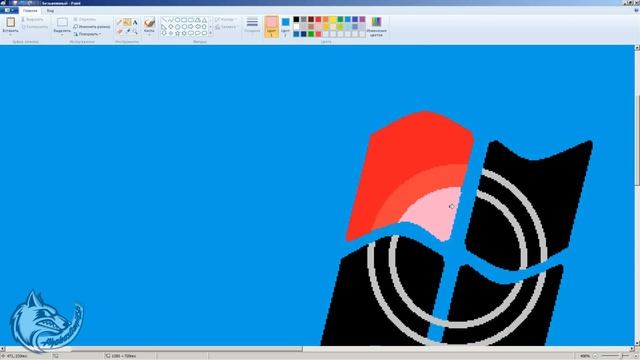Open the Rotate dropdown
This screenshot has height=360, width=640.
(87, 34)
